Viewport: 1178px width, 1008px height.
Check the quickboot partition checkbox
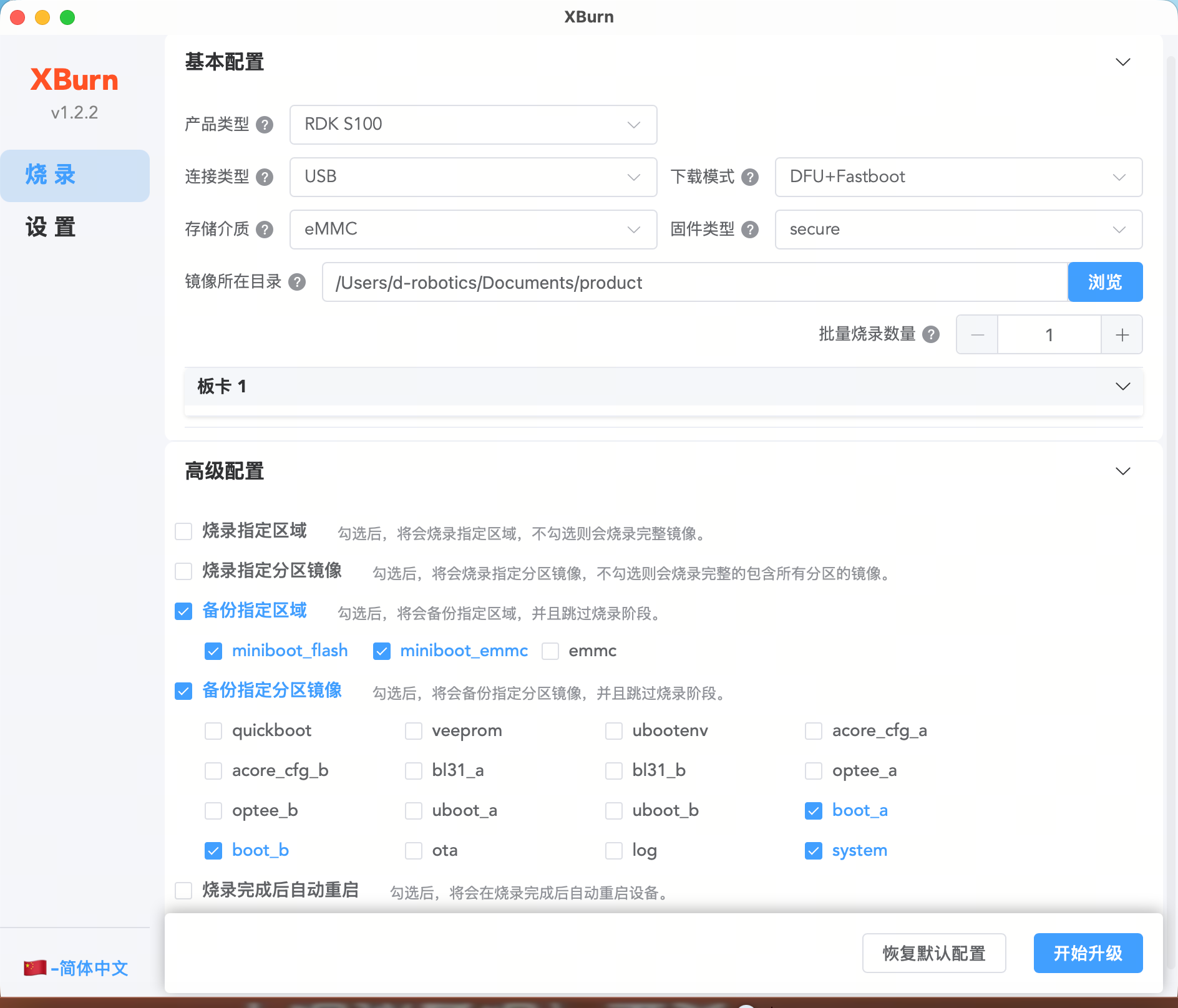(x=213, y=731)
